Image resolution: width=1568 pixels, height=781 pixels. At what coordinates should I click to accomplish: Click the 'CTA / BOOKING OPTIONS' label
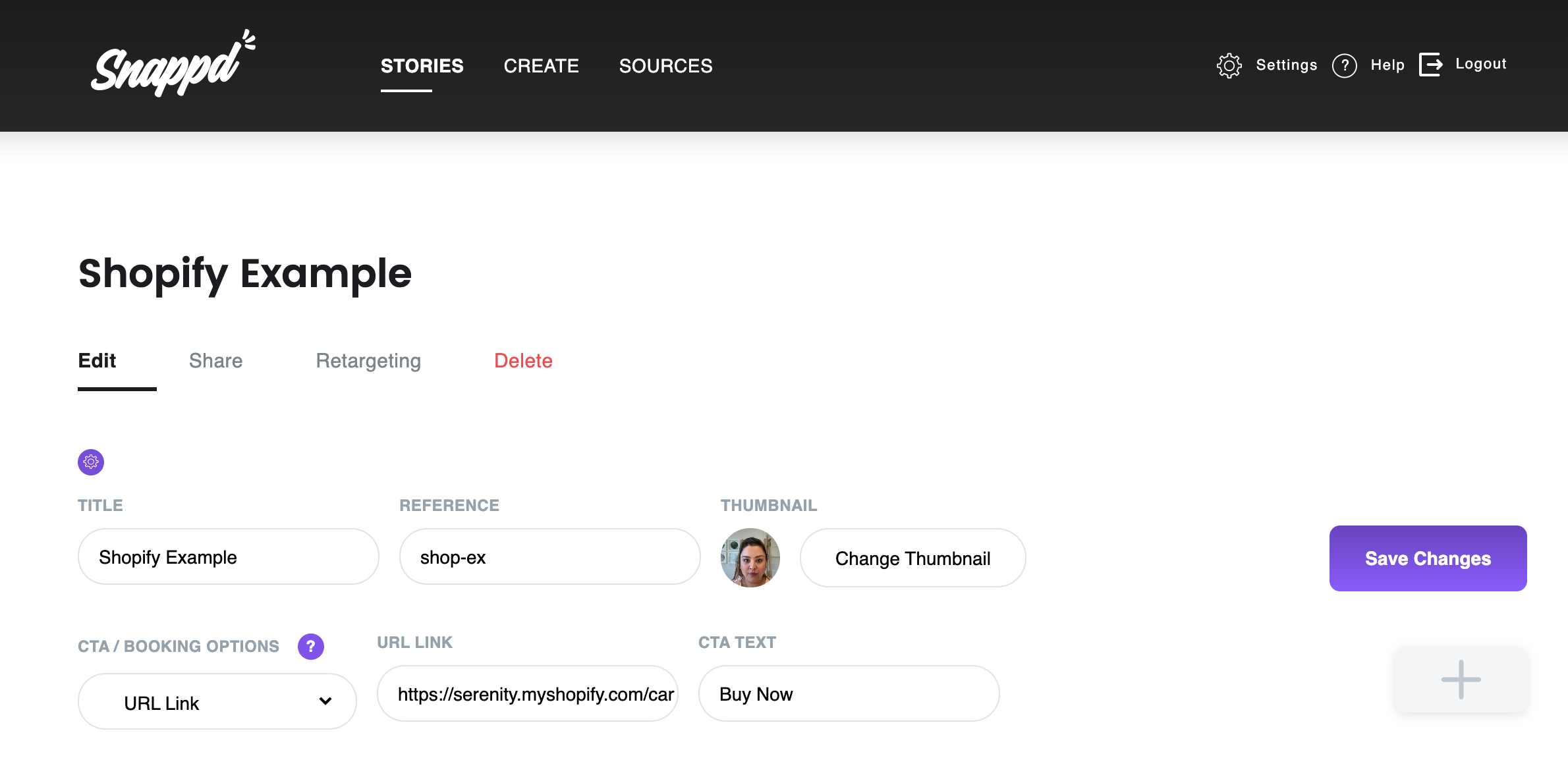[178, 646]
